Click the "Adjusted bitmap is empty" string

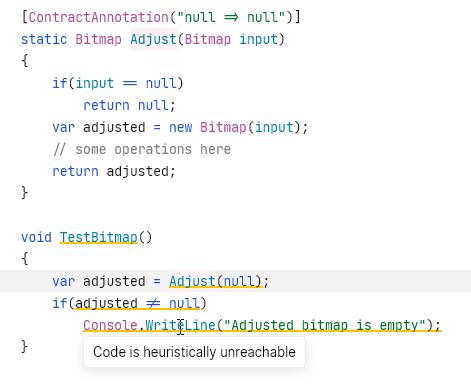[325, 325]
